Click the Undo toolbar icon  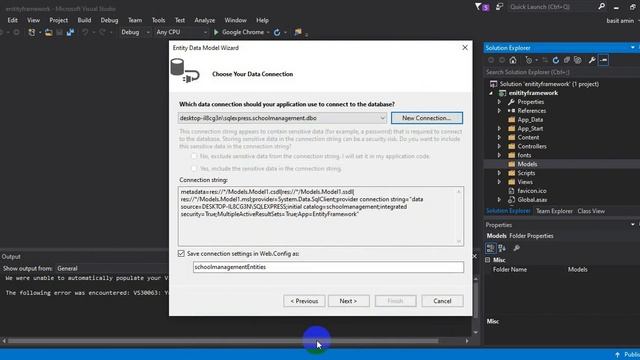coord(85,32)
